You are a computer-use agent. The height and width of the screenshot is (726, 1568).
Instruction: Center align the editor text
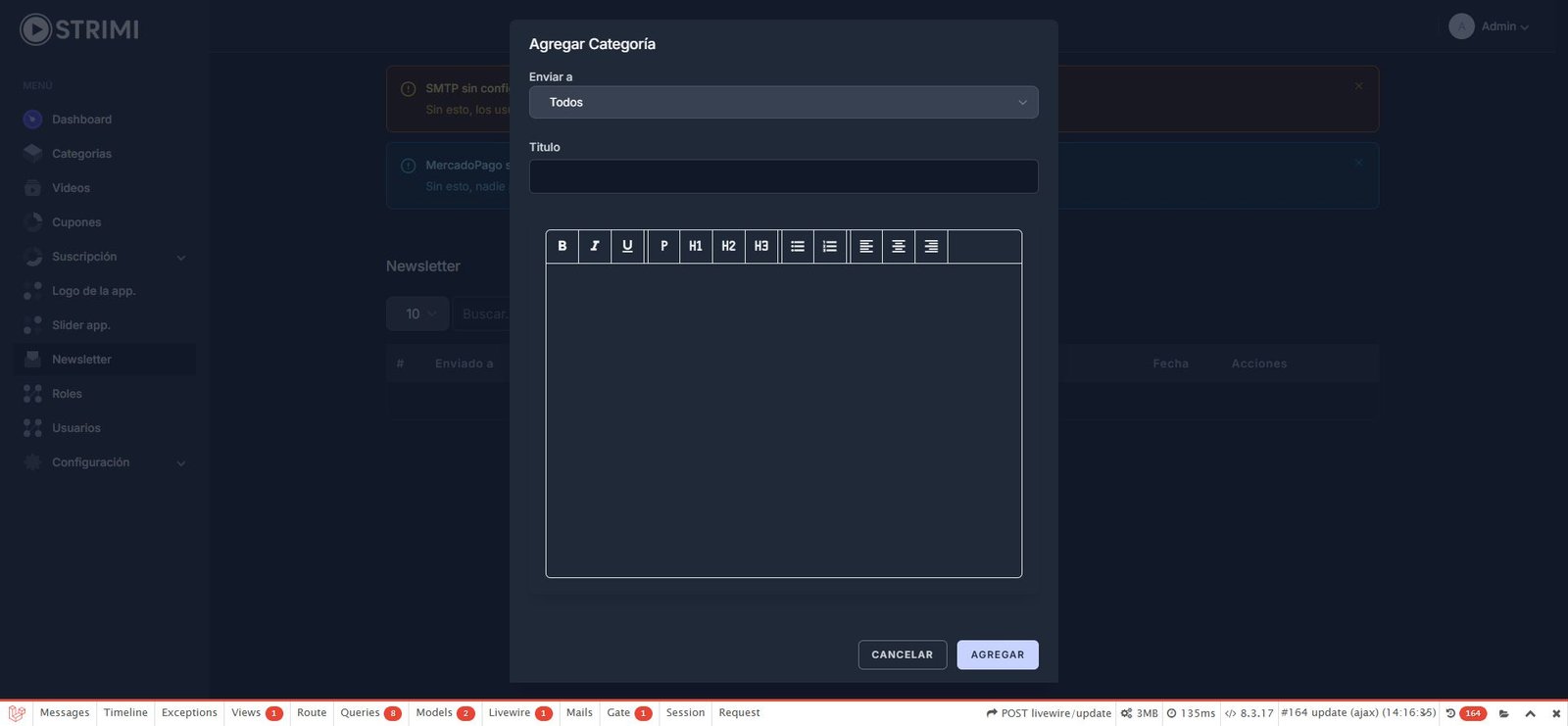tap(899, 246)
